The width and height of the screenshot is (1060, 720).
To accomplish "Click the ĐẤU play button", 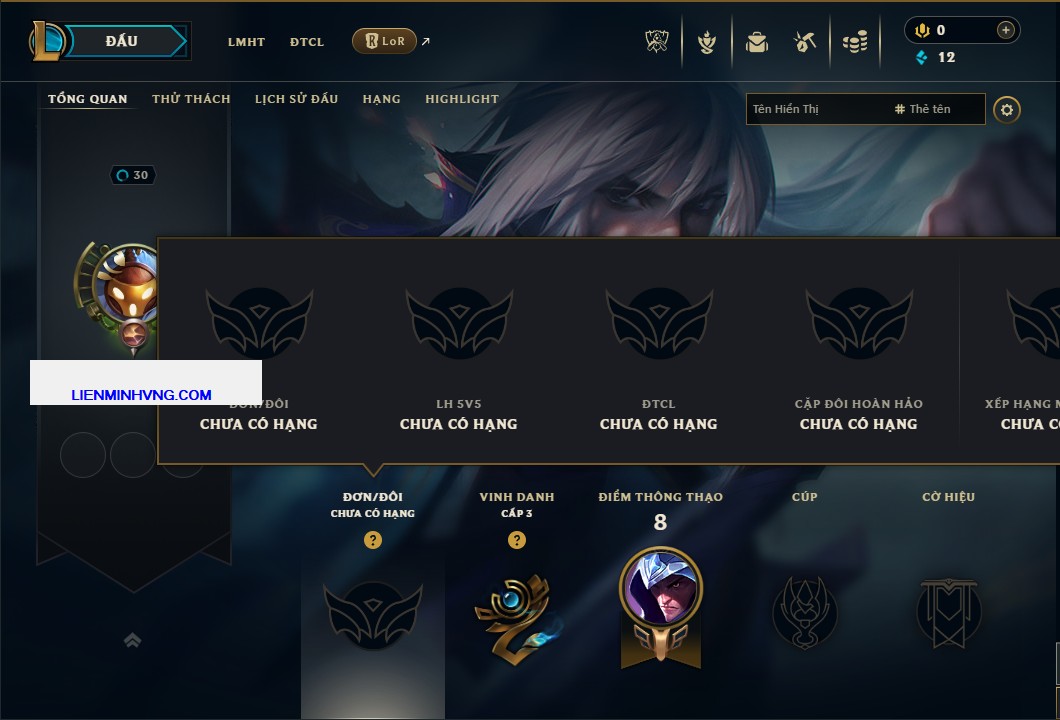I will [122, 41].
